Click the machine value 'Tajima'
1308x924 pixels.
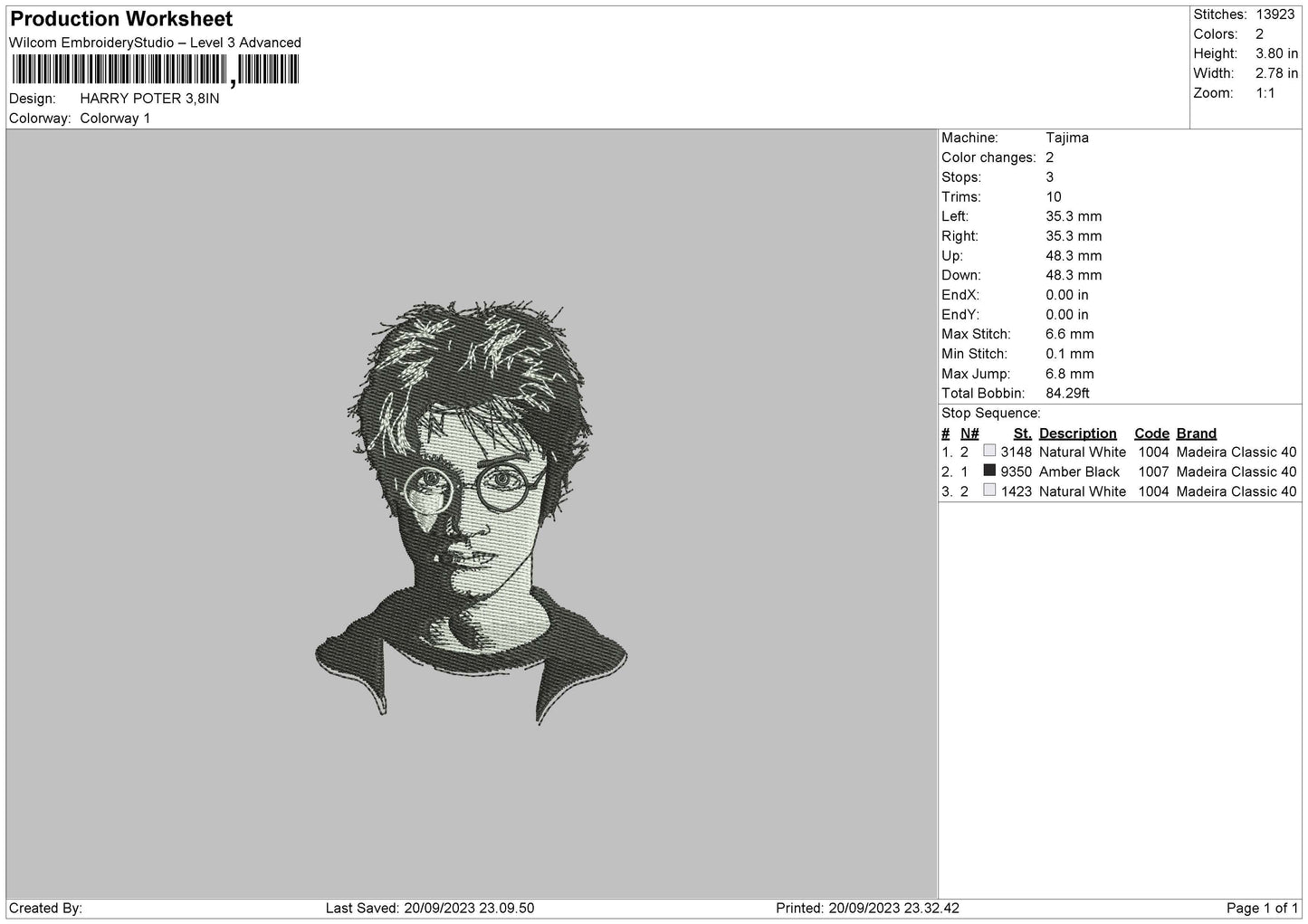(1067, 138)
